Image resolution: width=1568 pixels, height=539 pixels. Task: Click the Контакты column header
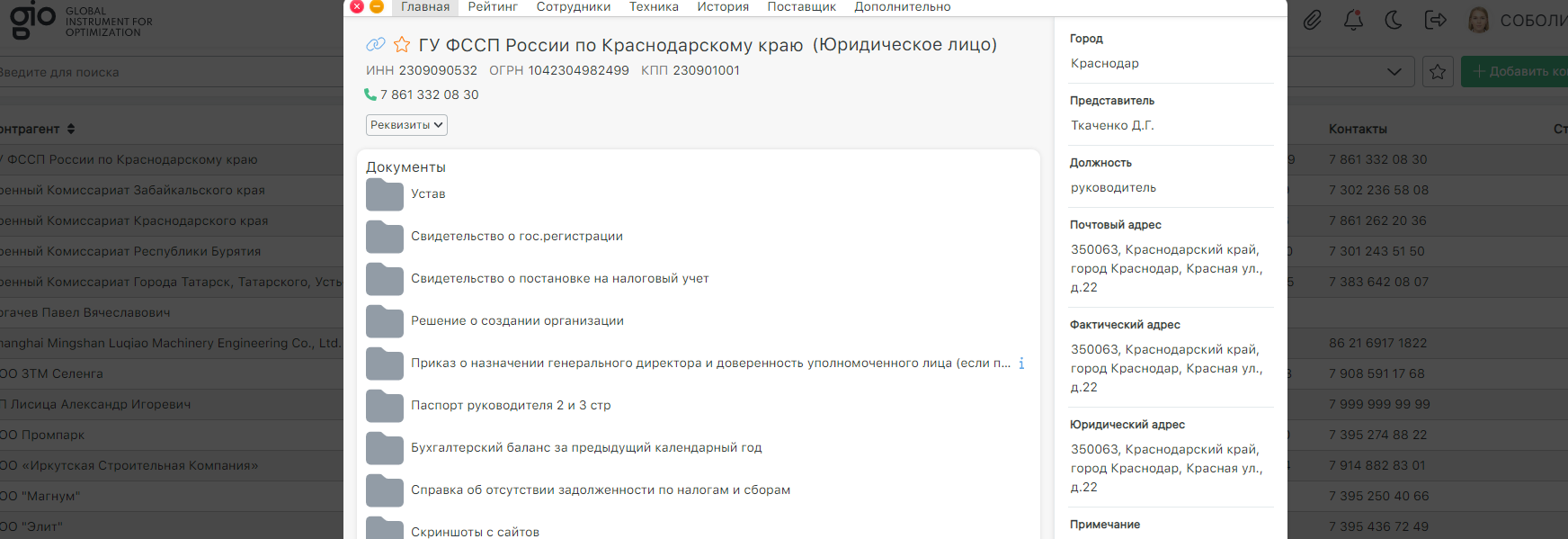coord(1358,129)
